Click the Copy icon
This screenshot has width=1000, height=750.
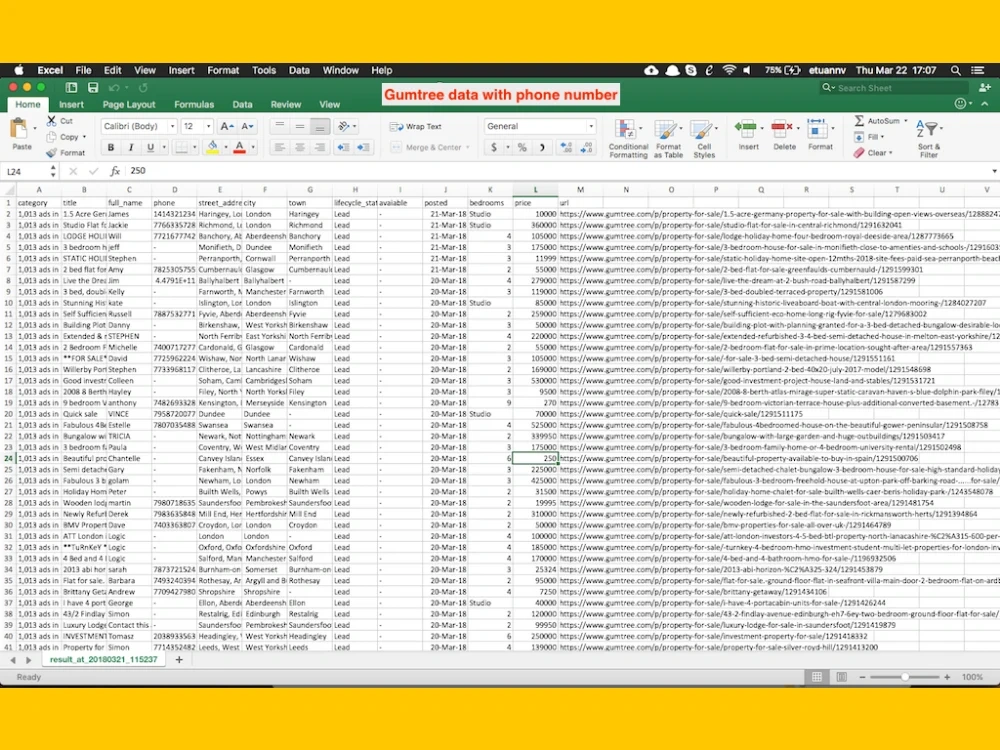(x=52, y=136)
